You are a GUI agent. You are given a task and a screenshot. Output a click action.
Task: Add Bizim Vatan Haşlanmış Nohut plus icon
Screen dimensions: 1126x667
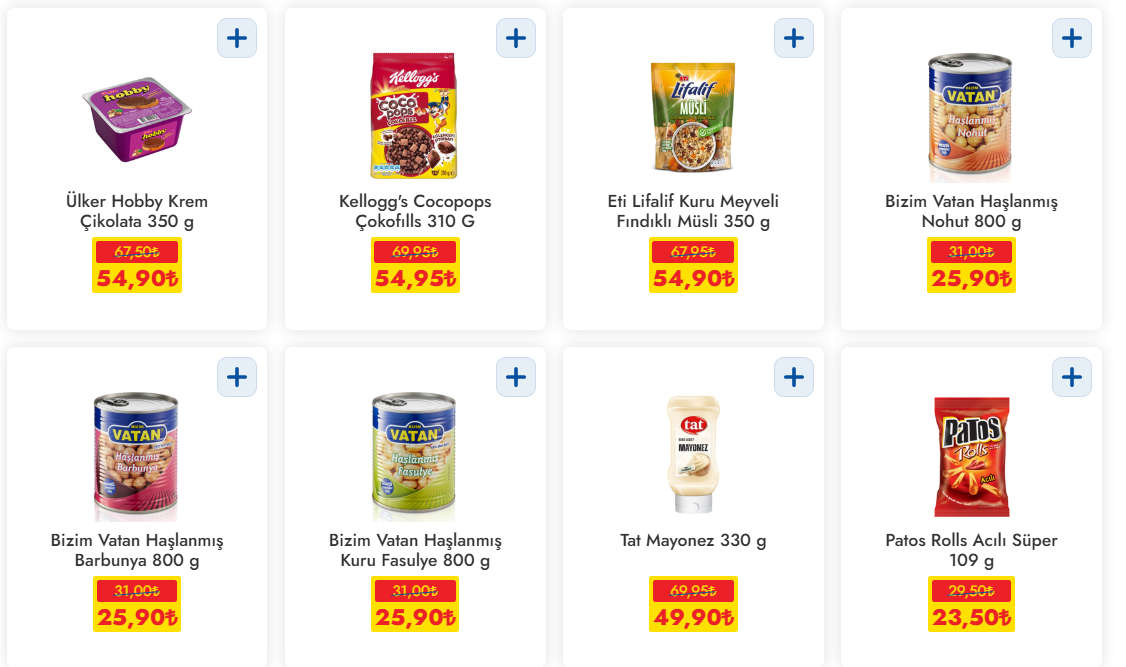pyautogui.click(x=1071, y=38)
